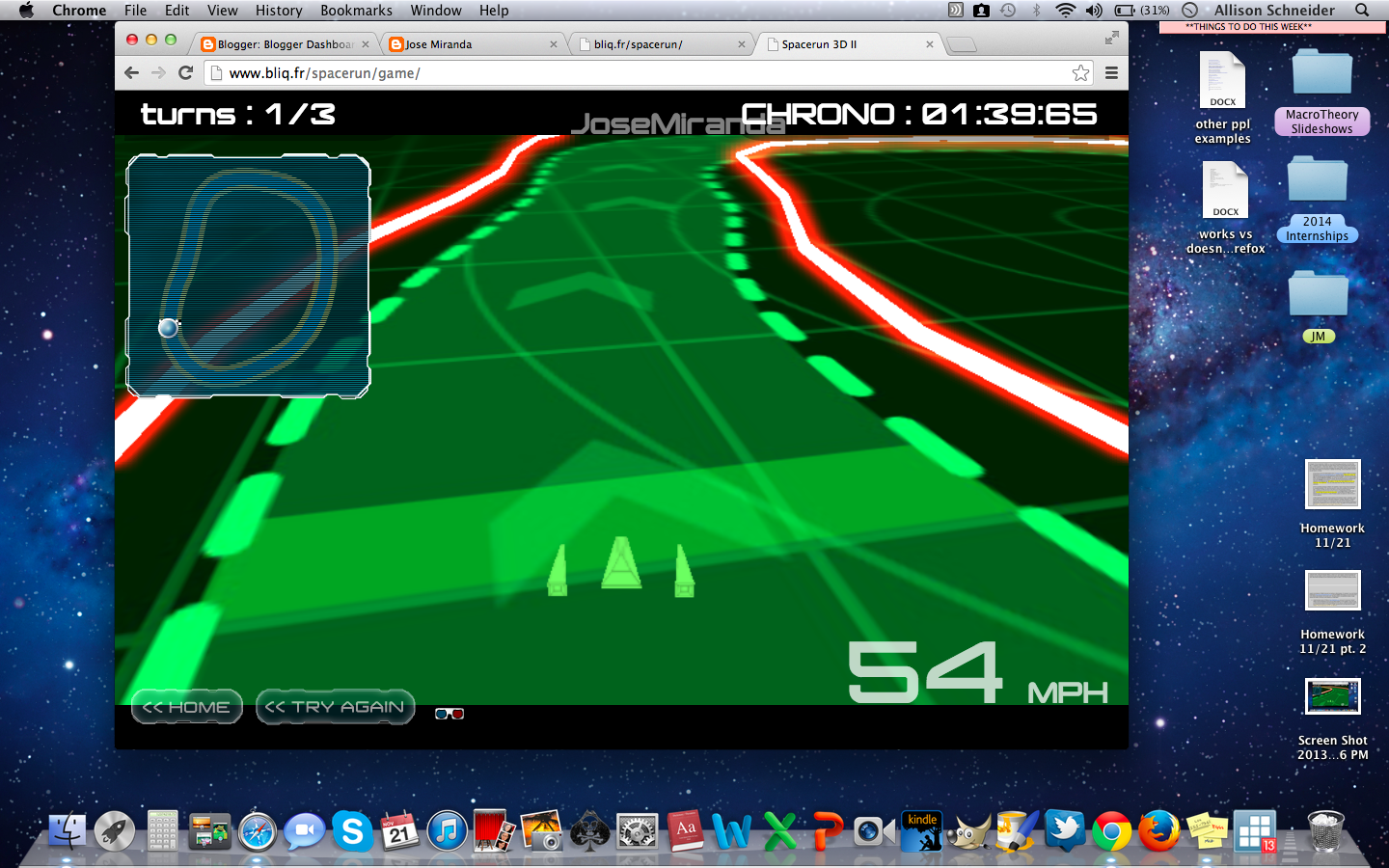Click the Chrome forward arrow
Screen dimensions: 1389x868
(x=159, y=72)
